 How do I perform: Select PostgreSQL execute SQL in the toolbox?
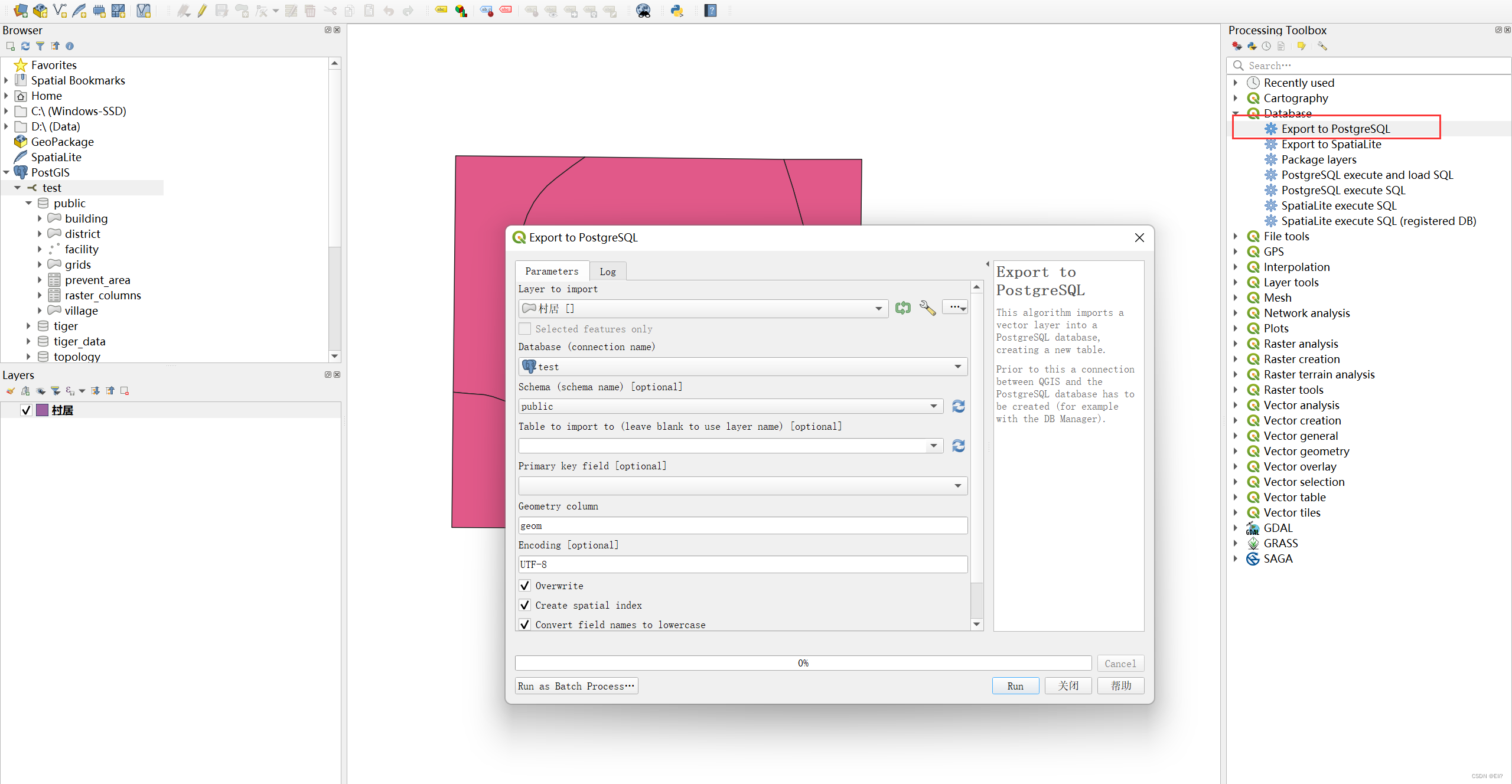click(1343, 190)
